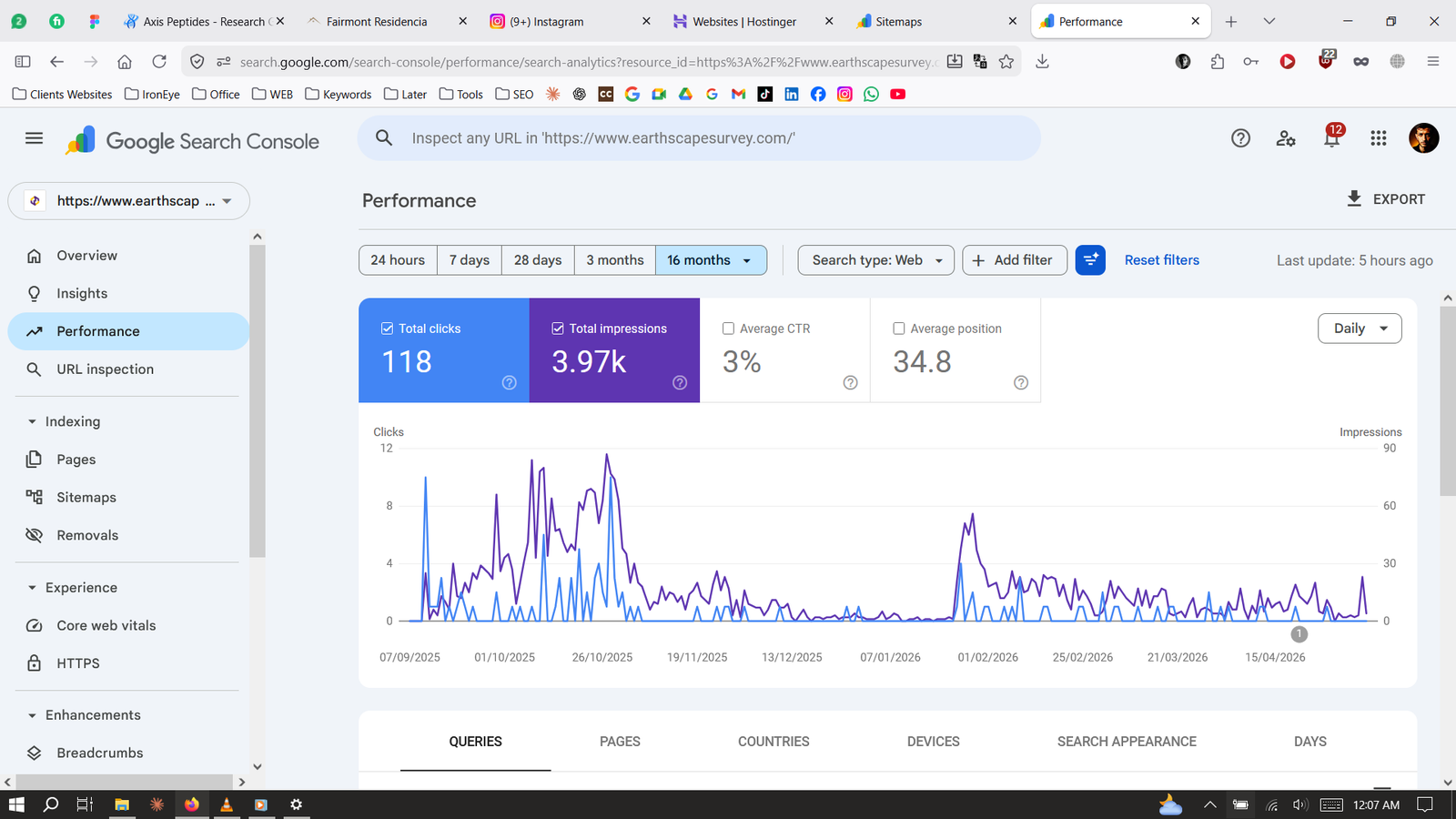Bookmark this page with the star icon

(1006, 62)
